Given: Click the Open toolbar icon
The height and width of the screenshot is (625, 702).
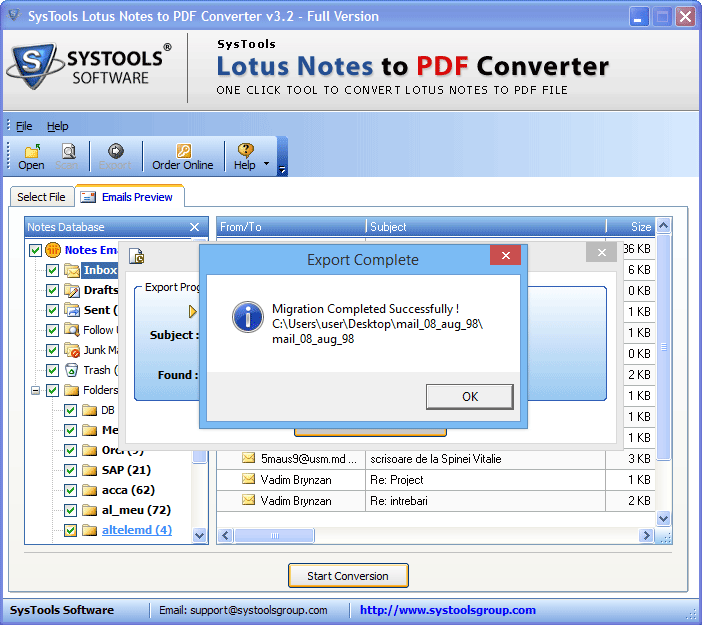Looking at the screenshot, I should click(x=31, y=151).
